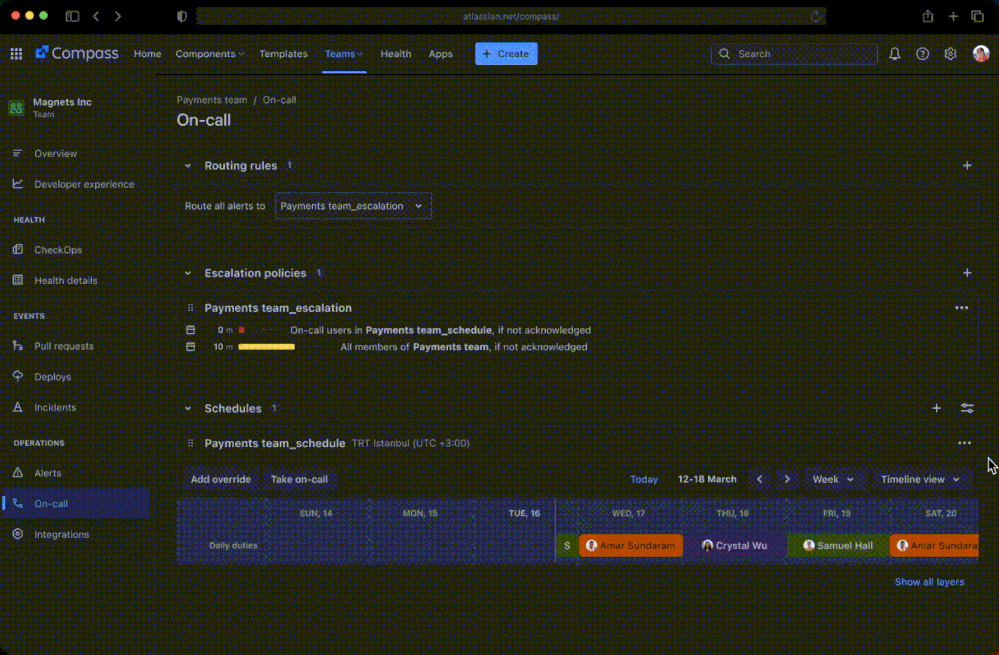Click the Search field
The width and height of the screenshot is (999, 655).
(794, 54)
